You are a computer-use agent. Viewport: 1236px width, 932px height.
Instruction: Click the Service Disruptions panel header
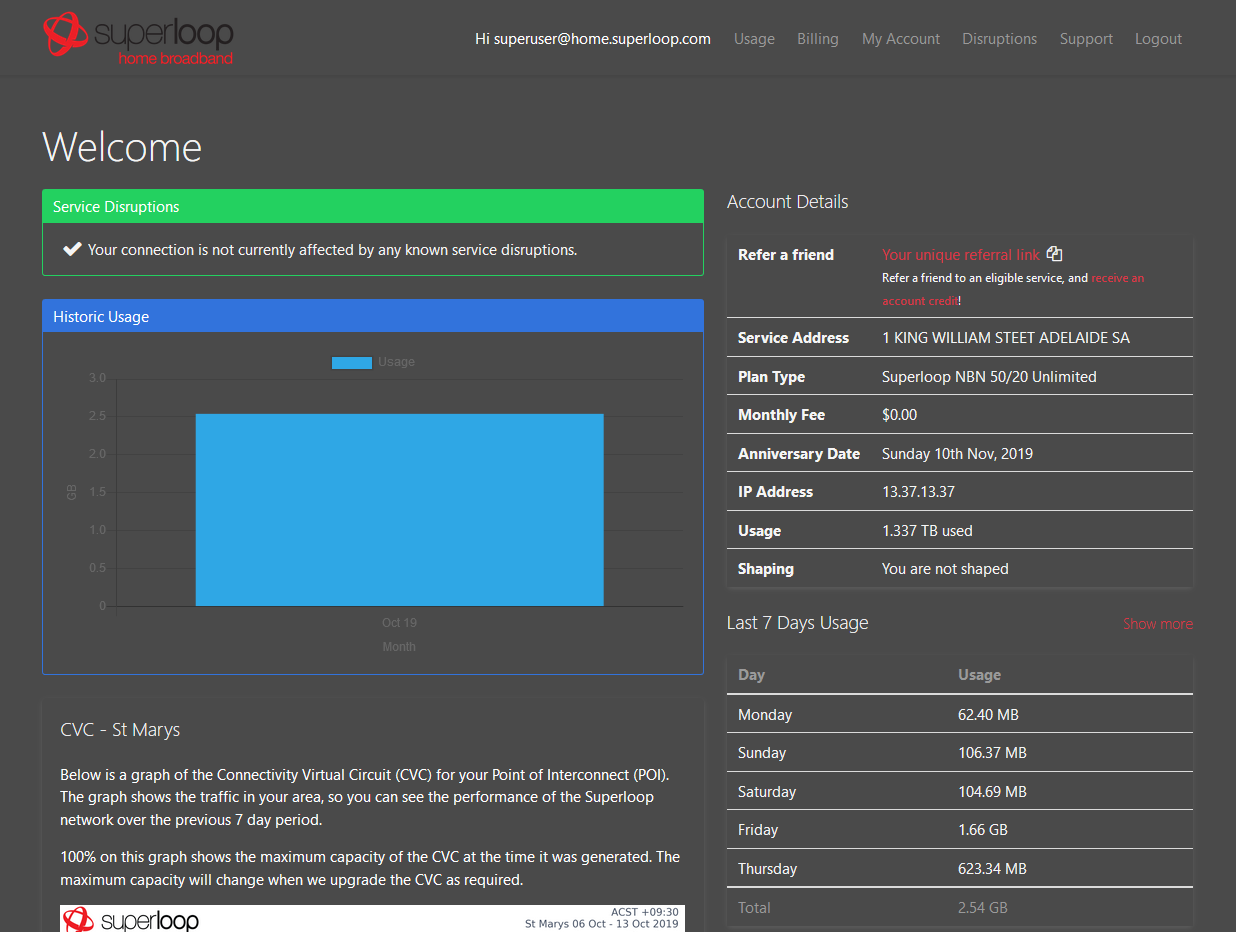[373, 207]
